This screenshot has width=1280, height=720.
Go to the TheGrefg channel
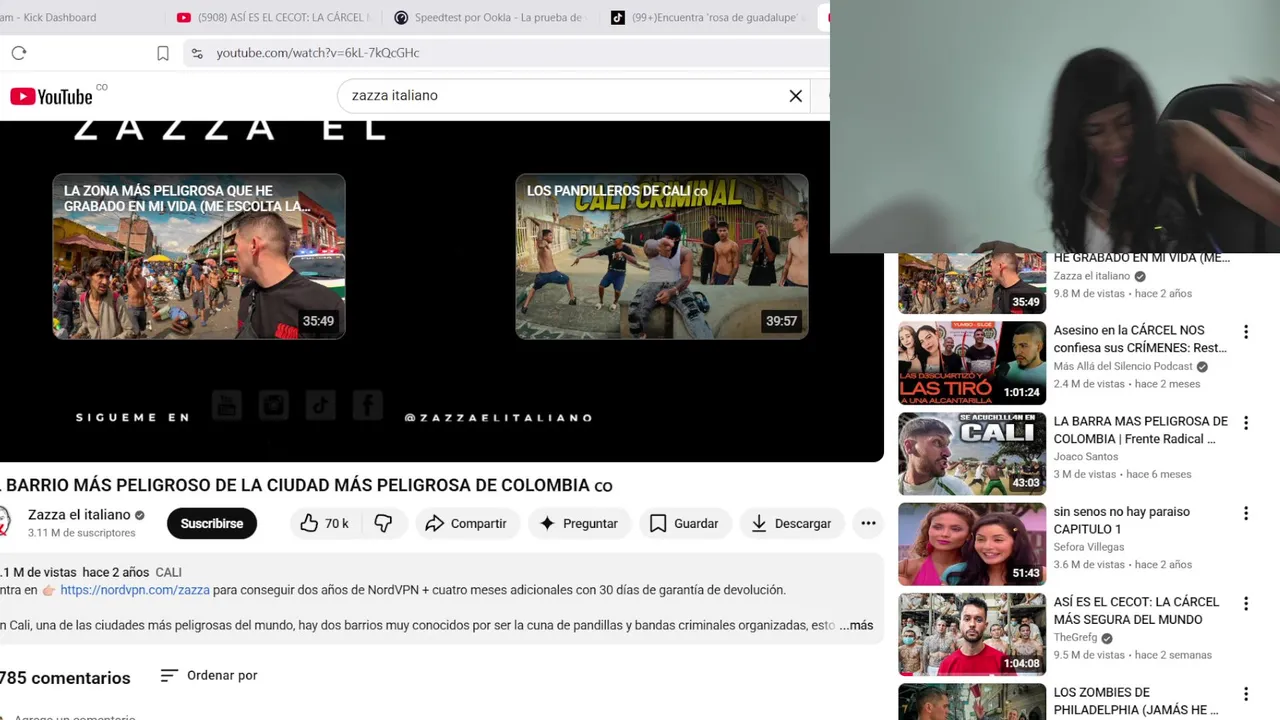point(1075,637)
